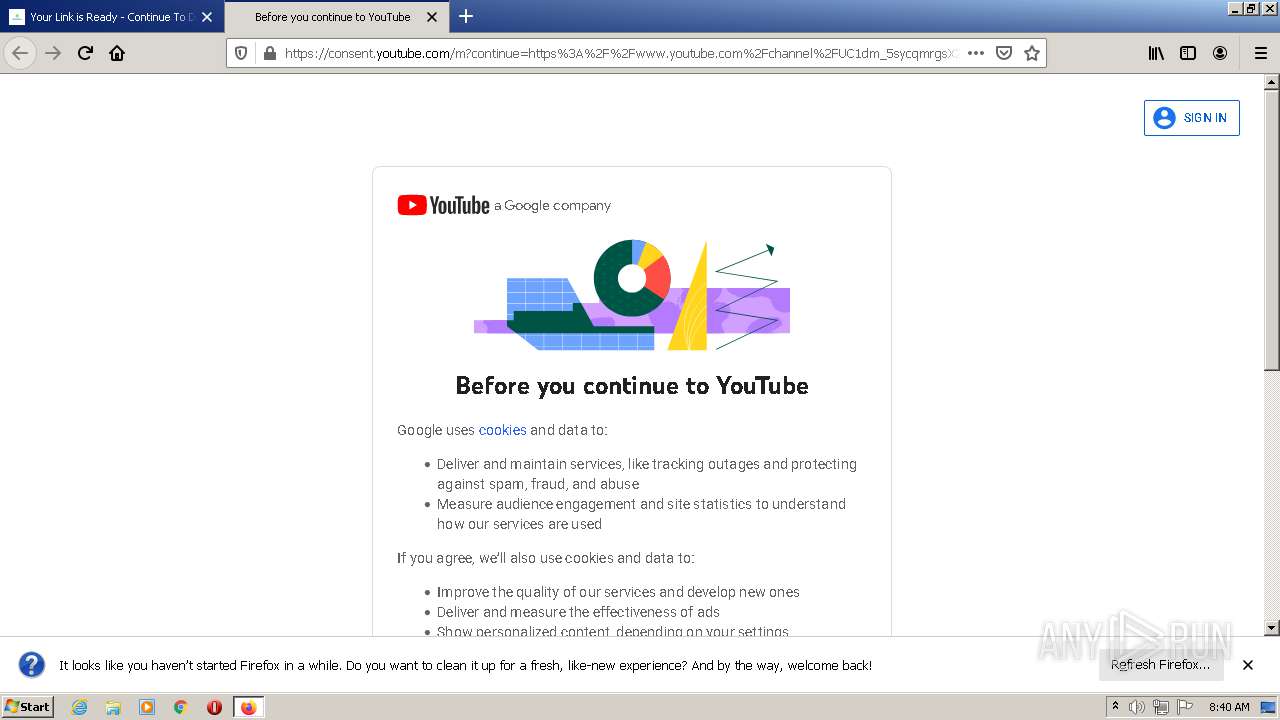This screenshot has width=1280, height=720.
Task: Show hidden system tray icons
Action: (x=1116, y=707)
